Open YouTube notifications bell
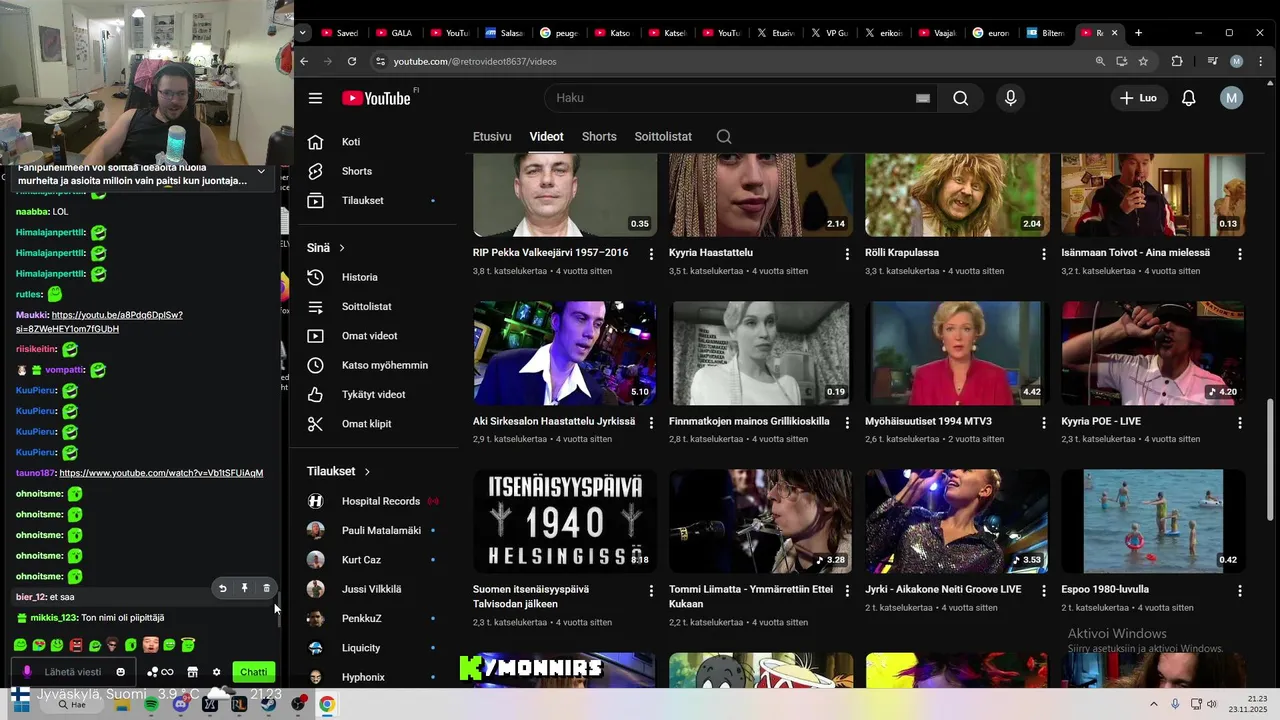Viewport: 1280px width, 720px height. pos(1189,98)
